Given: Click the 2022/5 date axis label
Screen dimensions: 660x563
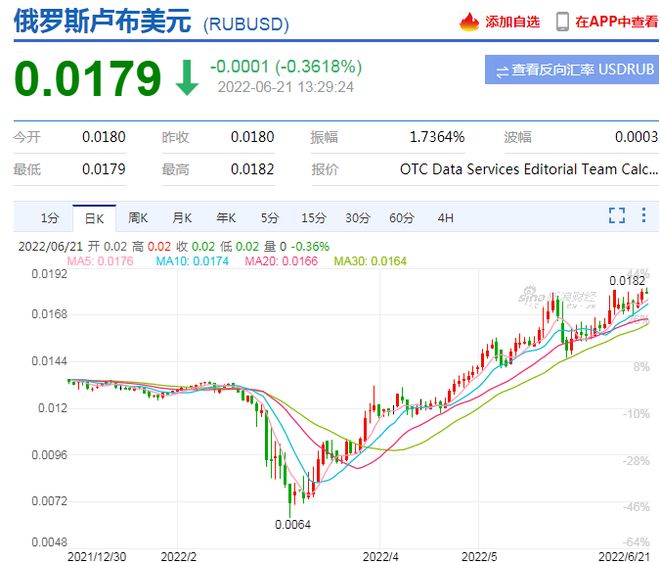Looking at the screenshot, I should 479,557.
